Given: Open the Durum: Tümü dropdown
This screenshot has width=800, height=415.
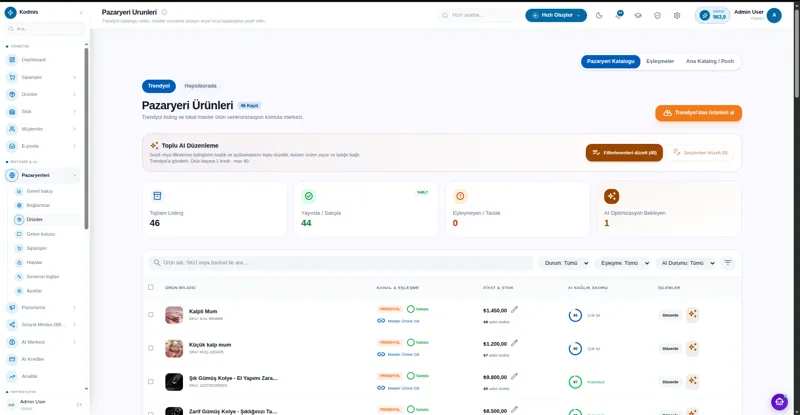Looking at the screenshot, I should [x=565, y=263].
